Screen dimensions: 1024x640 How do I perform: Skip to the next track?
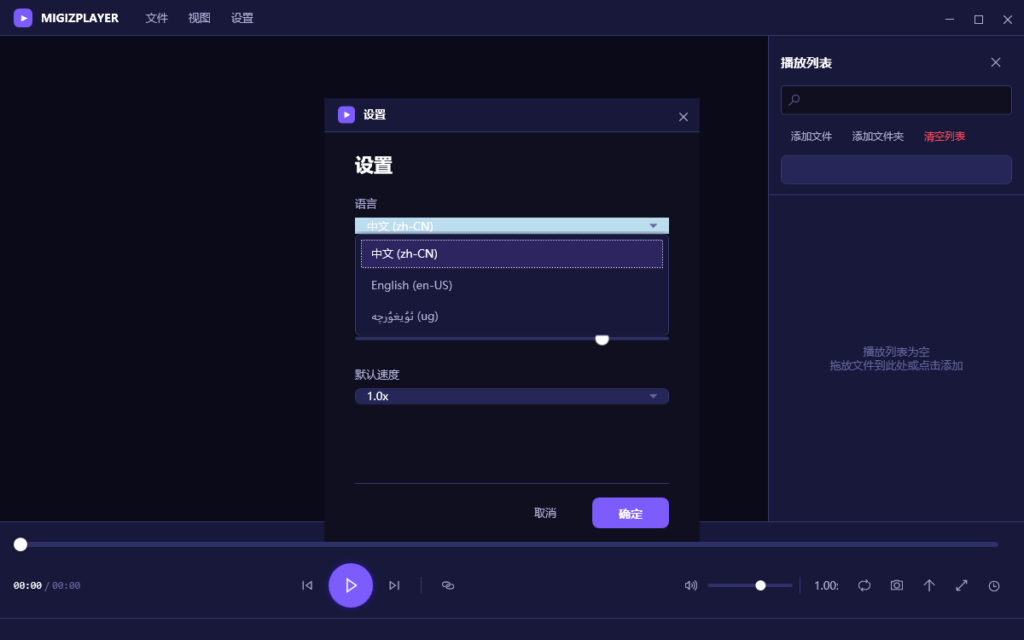pos(394,586)
